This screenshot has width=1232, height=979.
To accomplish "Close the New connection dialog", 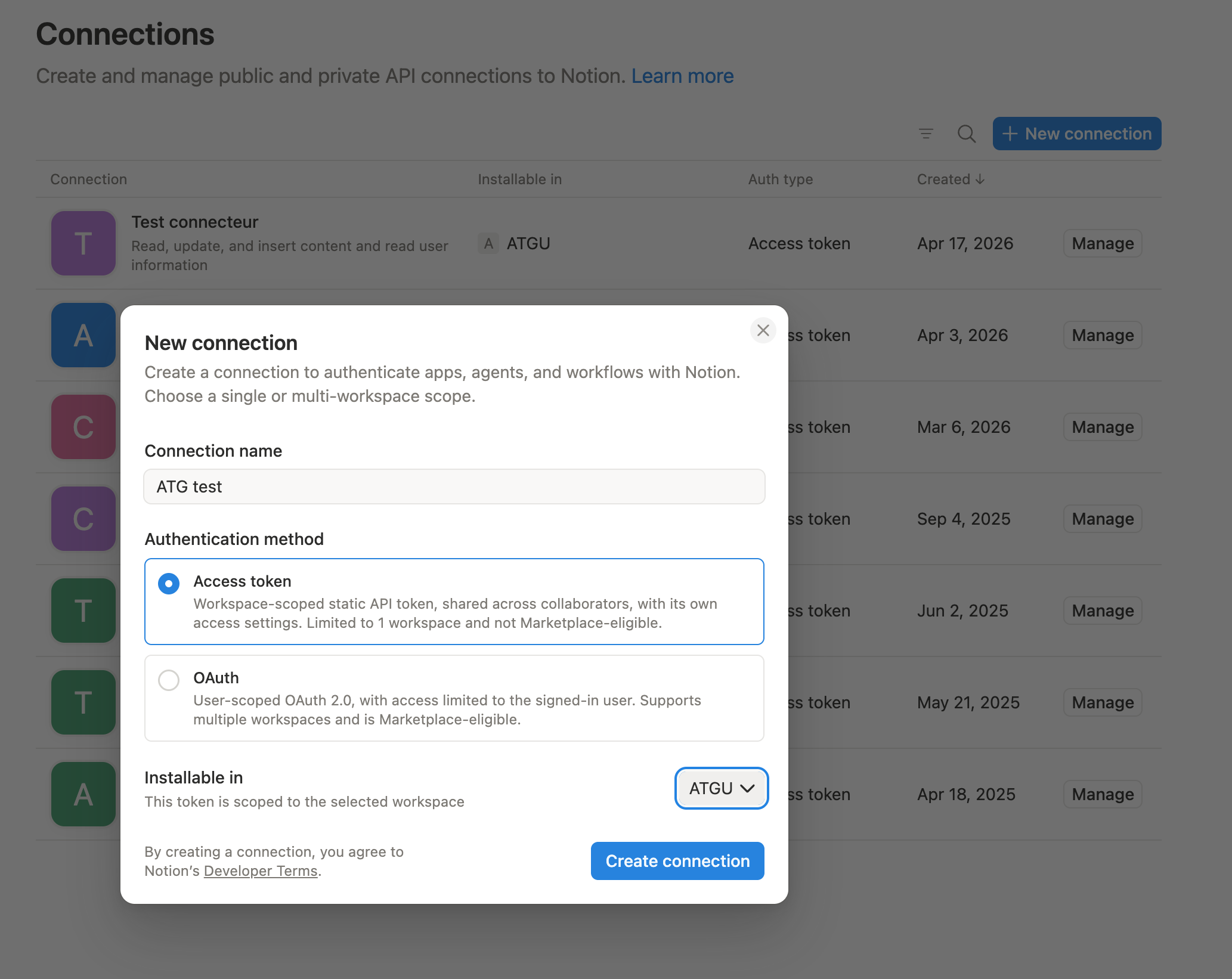I will click(x=763, y=330).
